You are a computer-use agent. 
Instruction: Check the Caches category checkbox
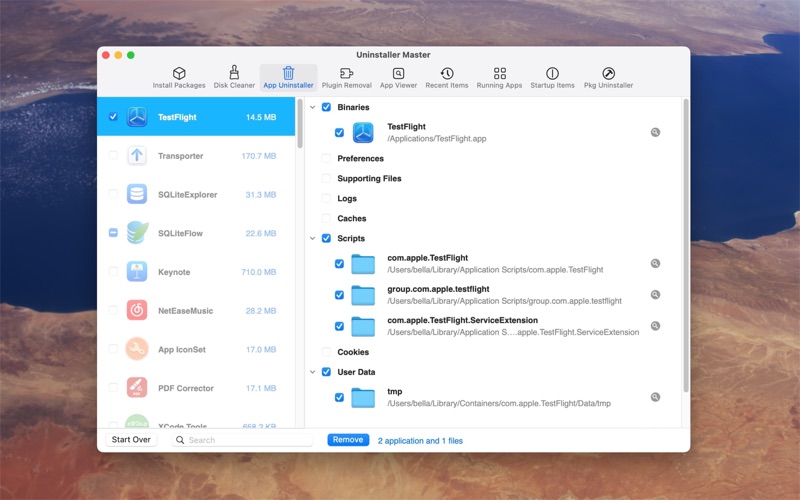click(x=327, y=218)
